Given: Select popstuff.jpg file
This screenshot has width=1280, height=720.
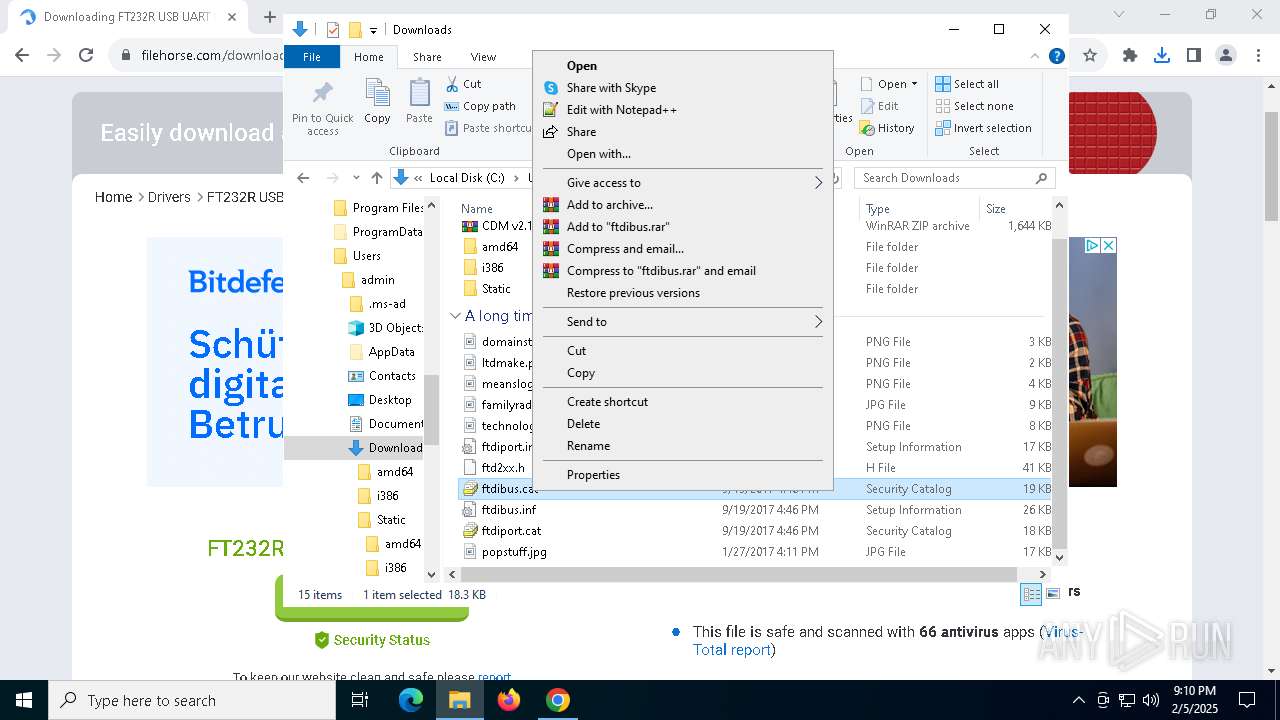Looking at the screenshot, I should point(514,552).
